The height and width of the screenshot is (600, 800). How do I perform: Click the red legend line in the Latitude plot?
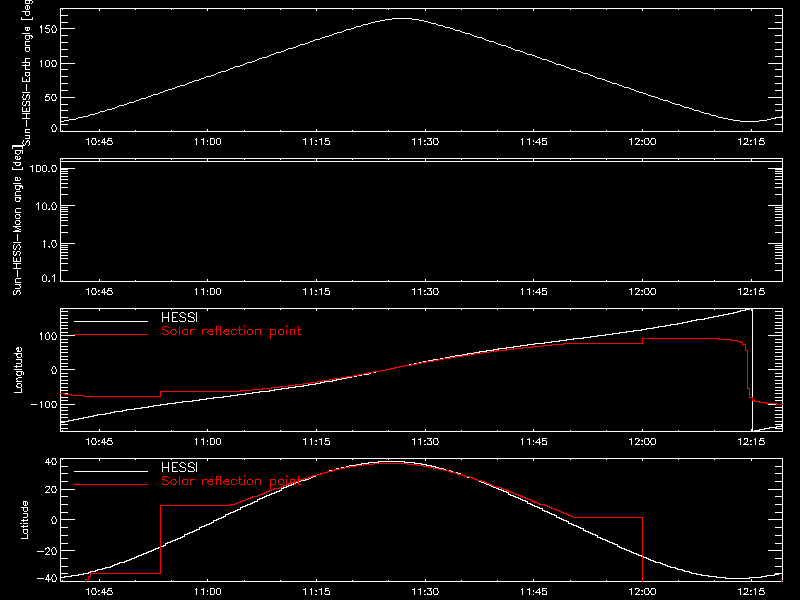(111, 484)
